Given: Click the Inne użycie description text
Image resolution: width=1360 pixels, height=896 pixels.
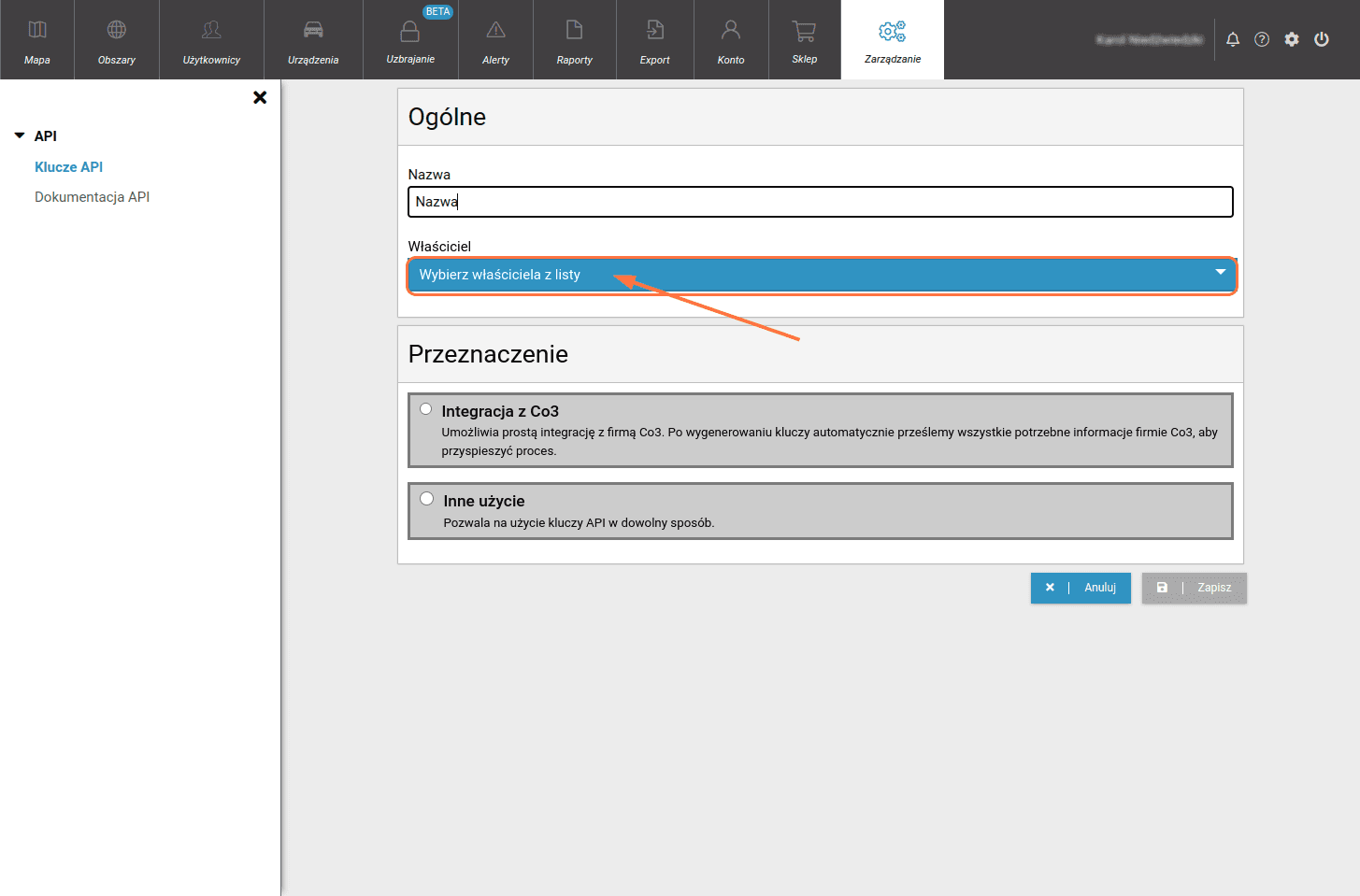Looking at the screenshot, I should tap(579, 523).
